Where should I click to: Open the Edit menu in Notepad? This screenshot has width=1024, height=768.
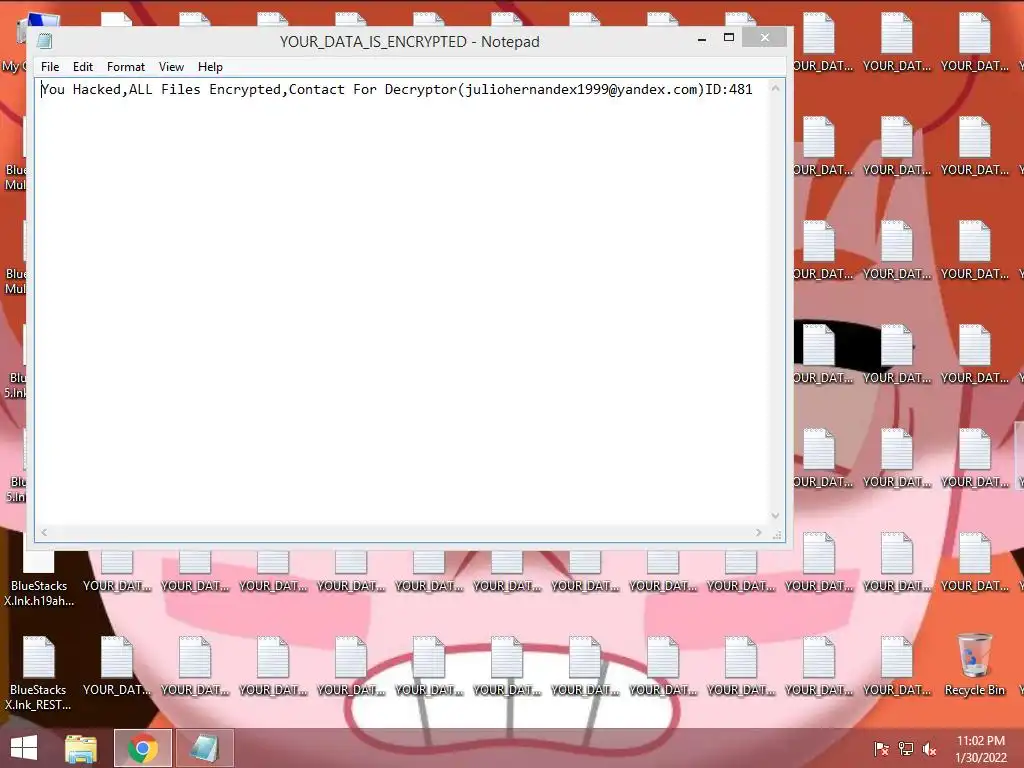[x=82, y=67]
